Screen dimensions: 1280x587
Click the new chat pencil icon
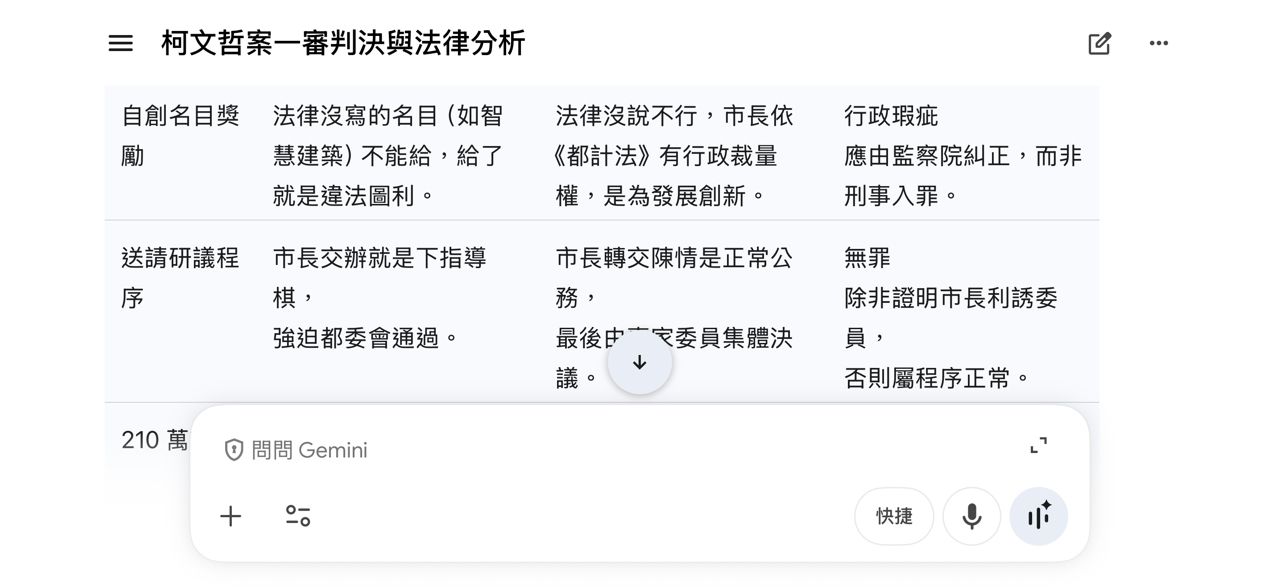point(1099,43)
